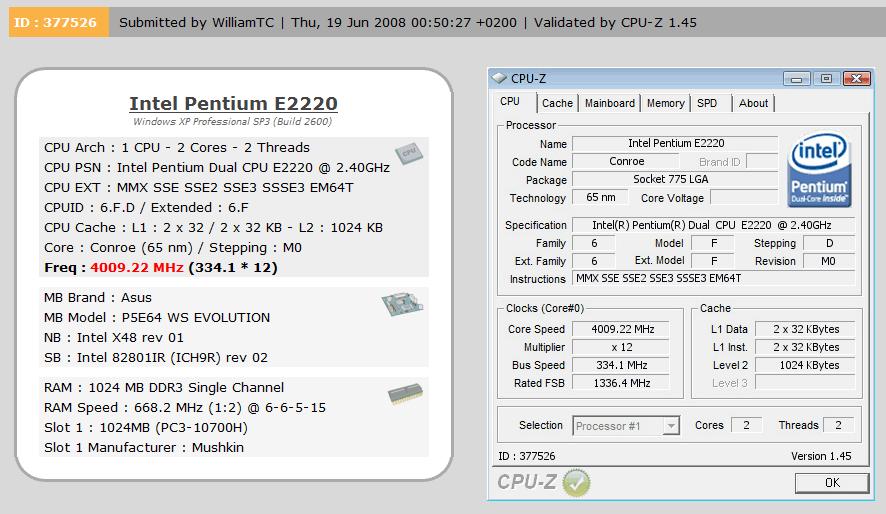Click the L1 Inst. value 2 x 32 KBytes
Screen dimensions: 886x514
(805, 347)
